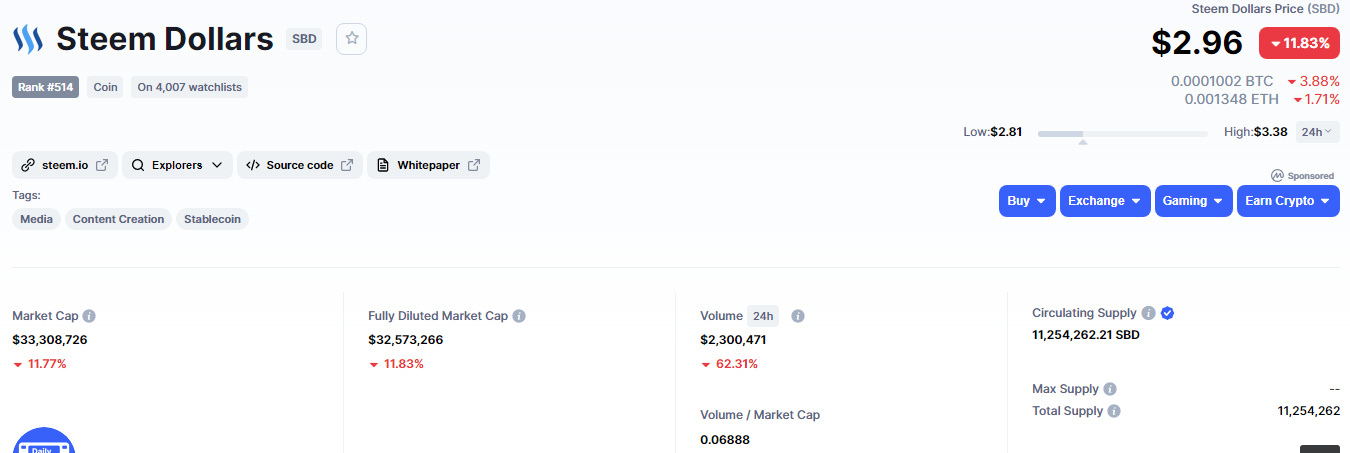Open the Explorers dropdown
The image size is (1350, 453).
point(177,165)
